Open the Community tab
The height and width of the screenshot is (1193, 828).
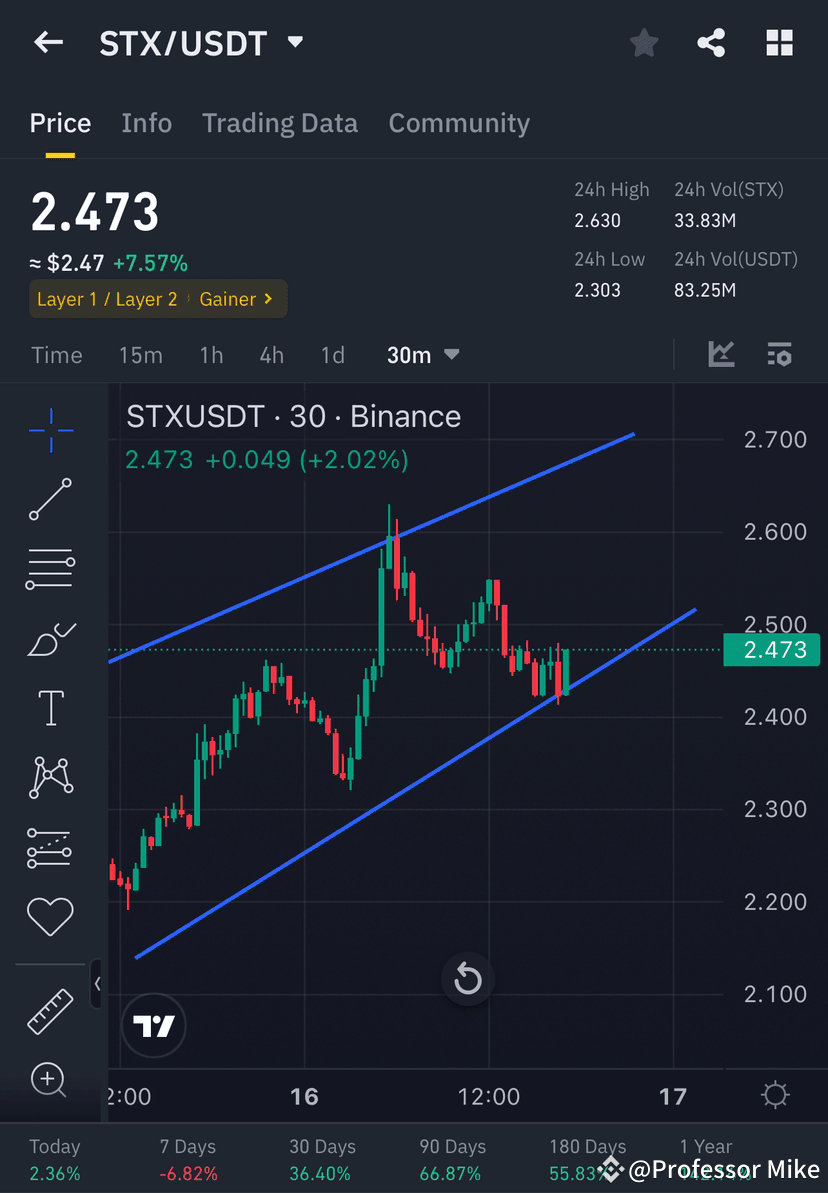pyautogui.click(x=459, y=122)
